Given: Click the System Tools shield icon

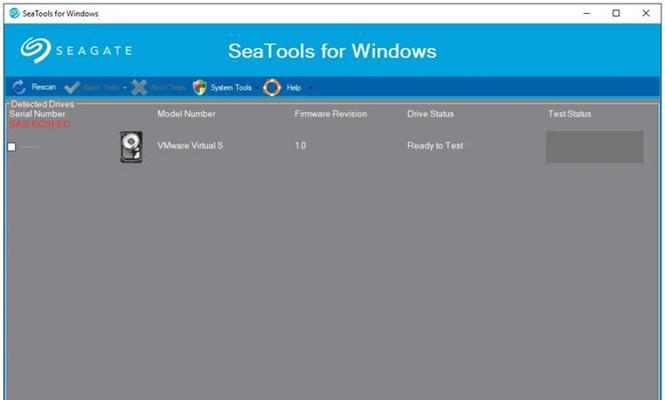Looking at the screenshot, I should coord(200,87).
